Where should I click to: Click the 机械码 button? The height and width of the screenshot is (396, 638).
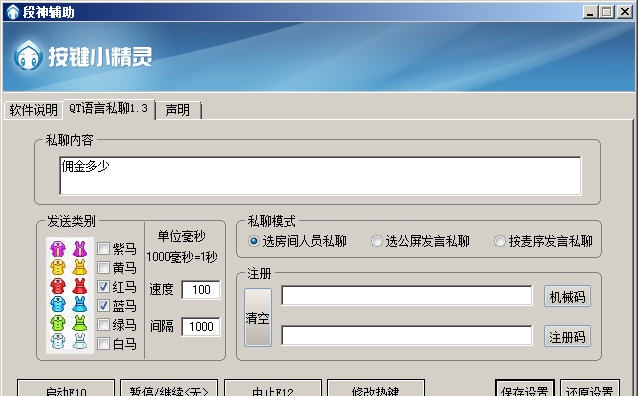click(x=567, y=297)
